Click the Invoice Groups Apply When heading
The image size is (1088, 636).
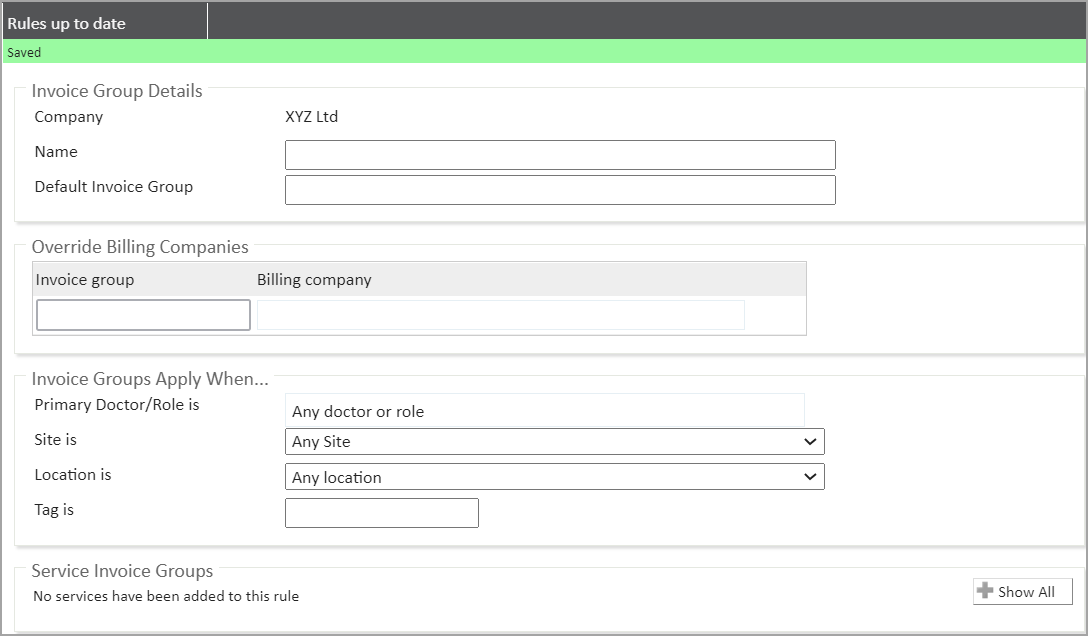tap(150, 379)
